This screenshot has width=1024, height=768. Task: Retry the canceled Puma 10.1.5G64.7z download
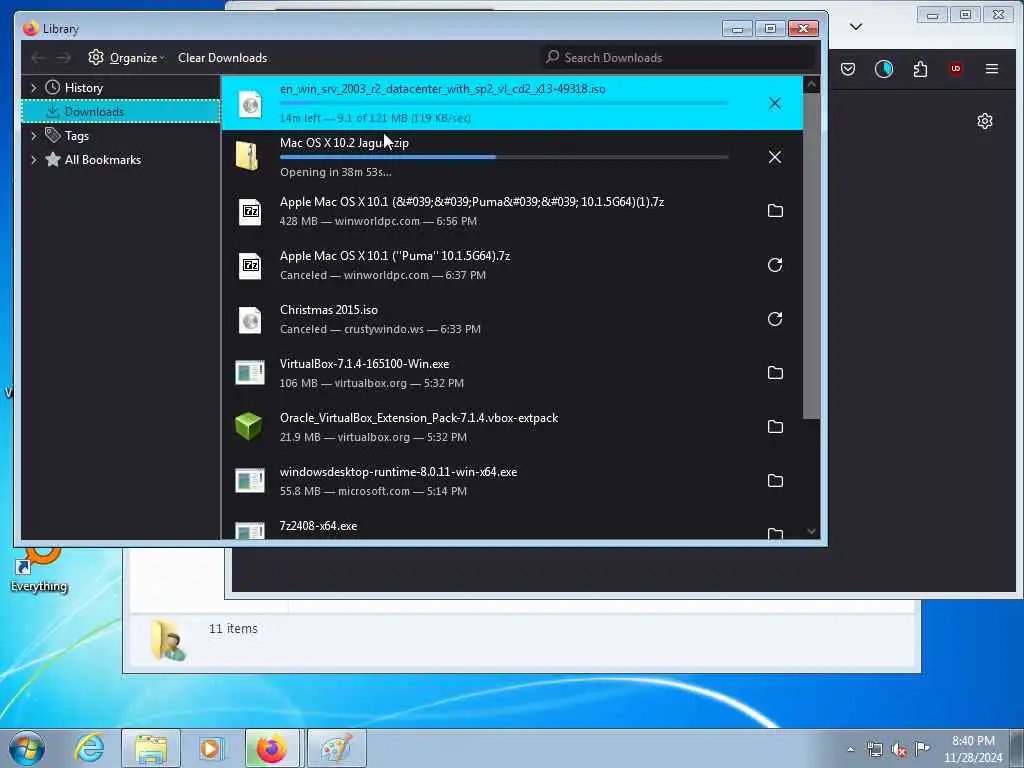pyautogui.click(x=775, y=265)
